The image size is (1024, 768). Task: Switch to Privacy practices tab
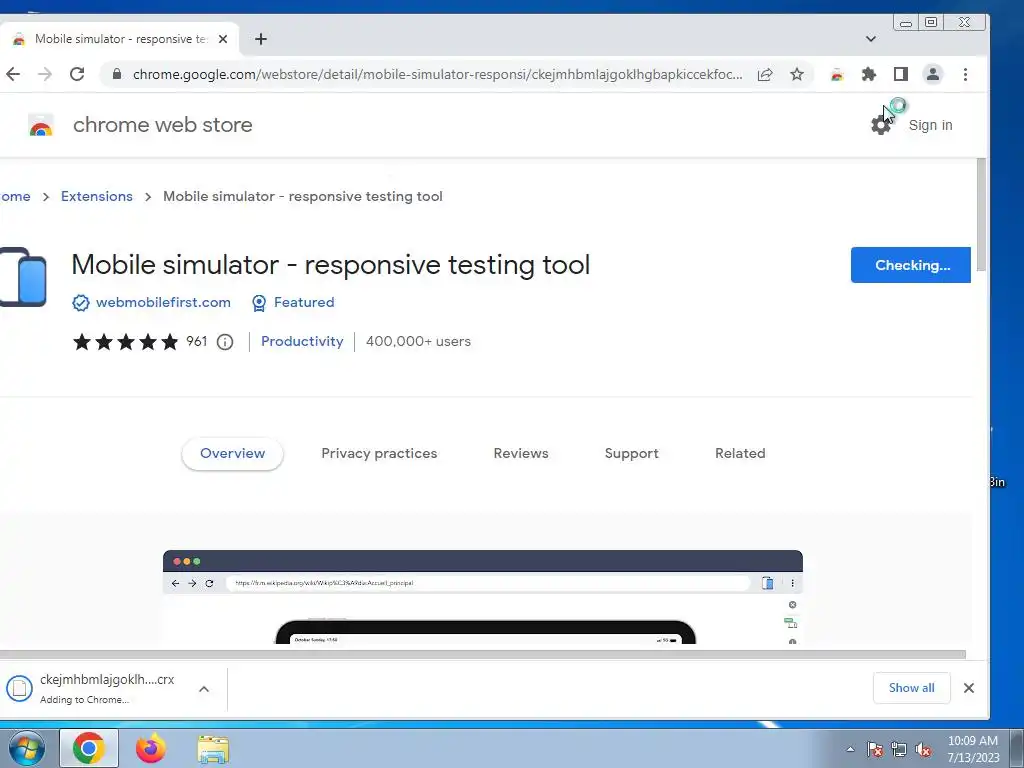tap(379, 453)
